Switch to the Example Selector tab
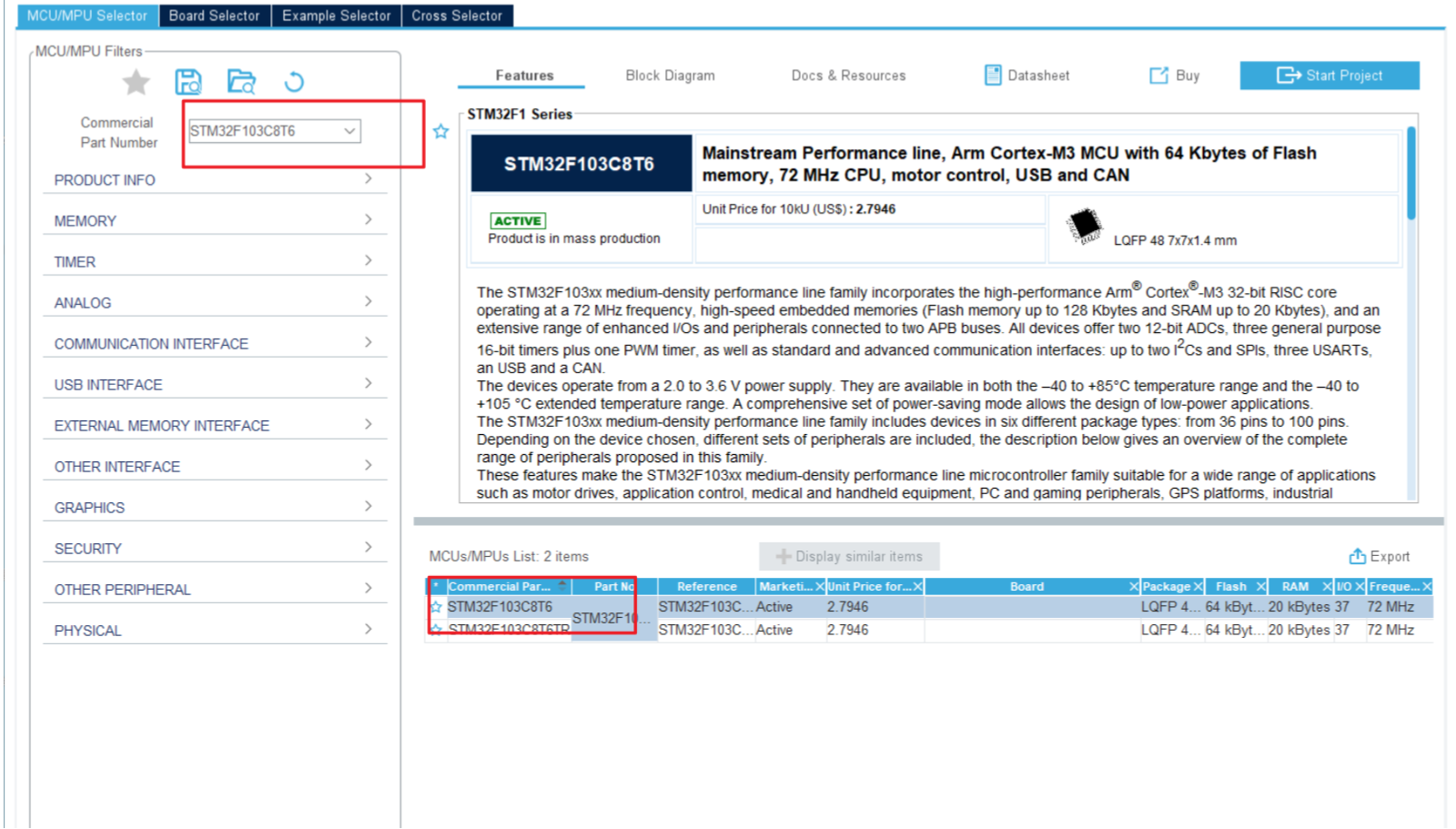The width and height of the screenshot is (1456, 829). 336,15
